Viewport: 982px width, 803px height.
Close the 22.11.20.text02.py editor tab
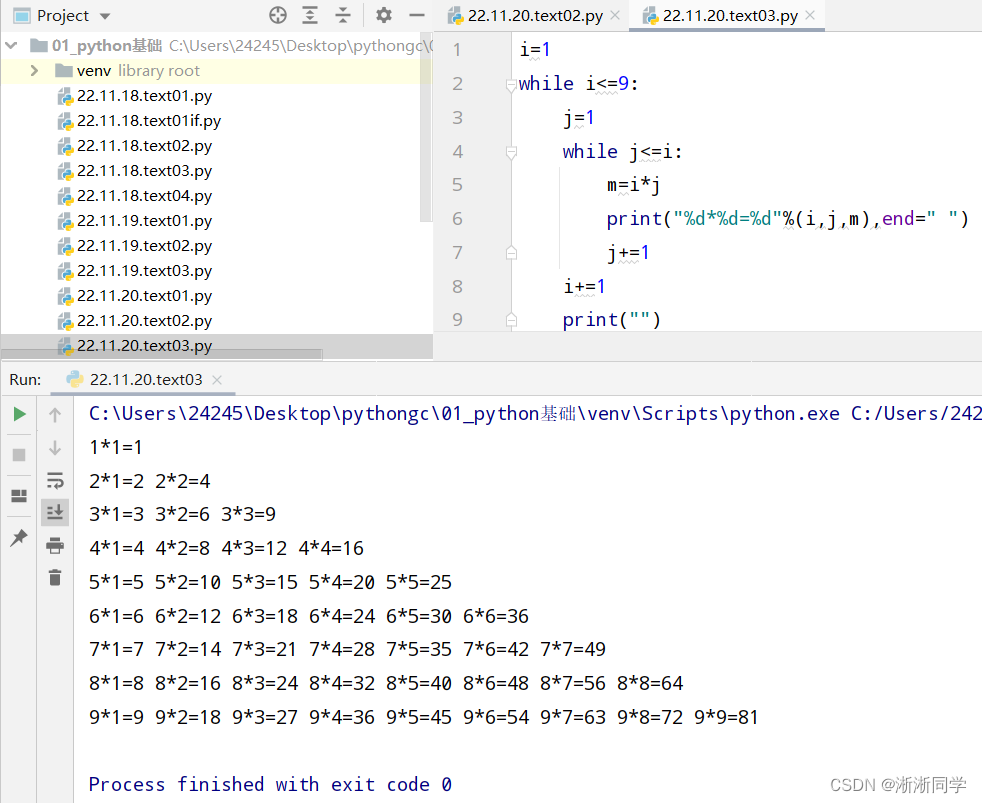click(615, 16)
